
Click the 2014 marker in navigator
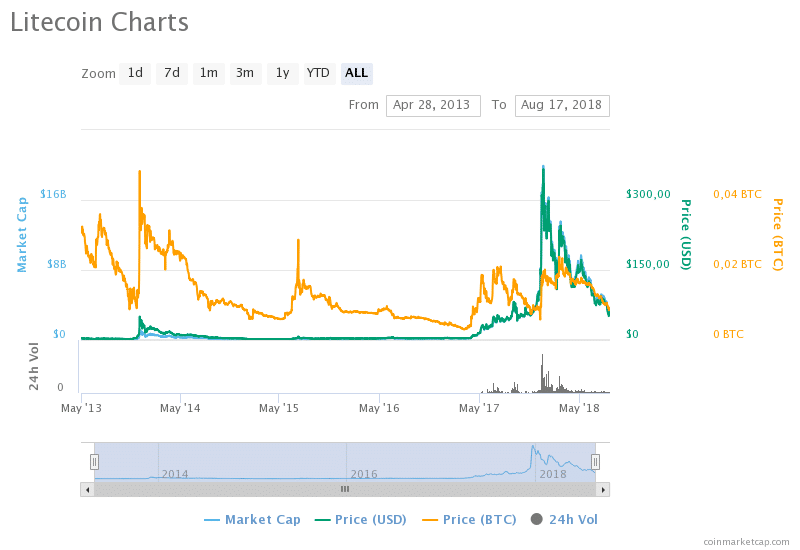[x=175, y=474]
